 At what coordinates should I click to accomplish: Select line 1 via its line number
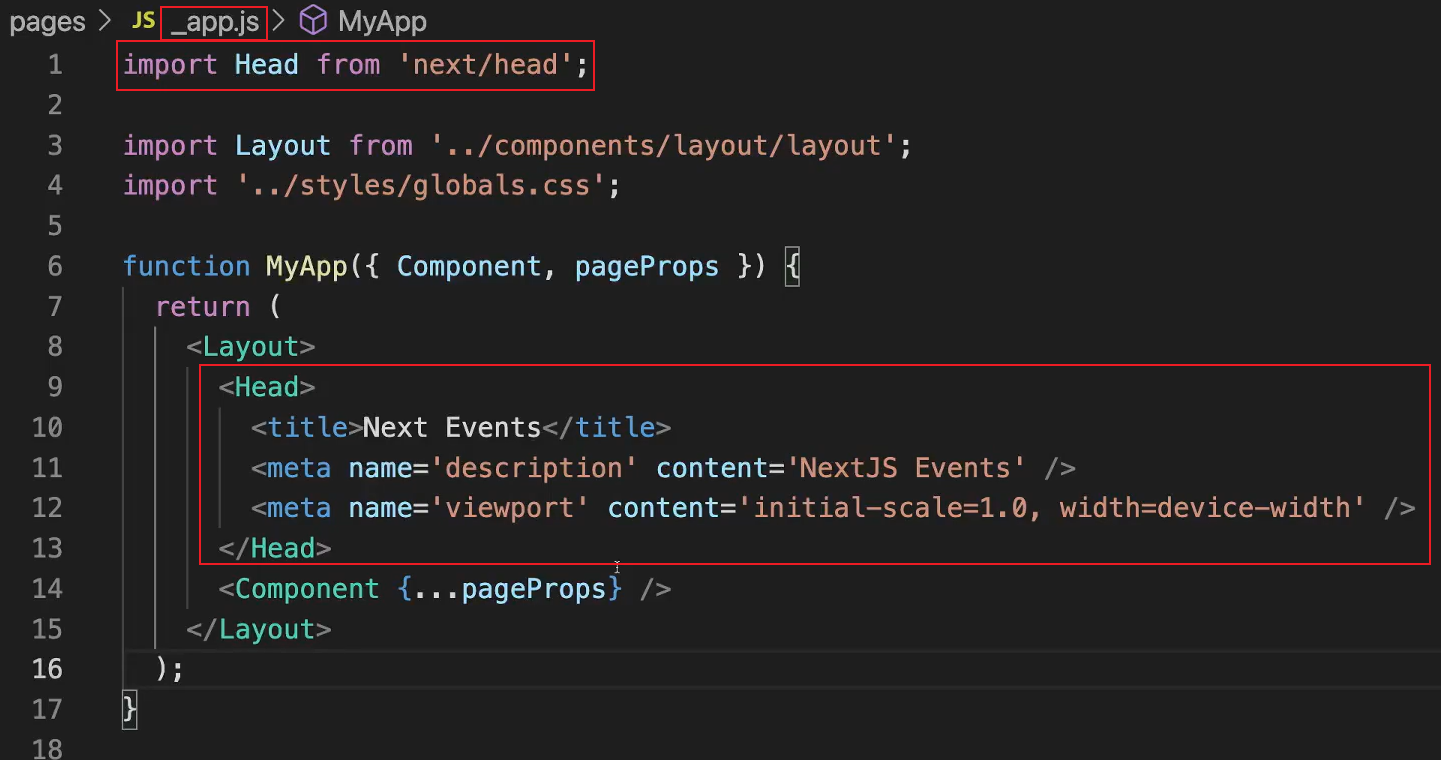[54, 65]
